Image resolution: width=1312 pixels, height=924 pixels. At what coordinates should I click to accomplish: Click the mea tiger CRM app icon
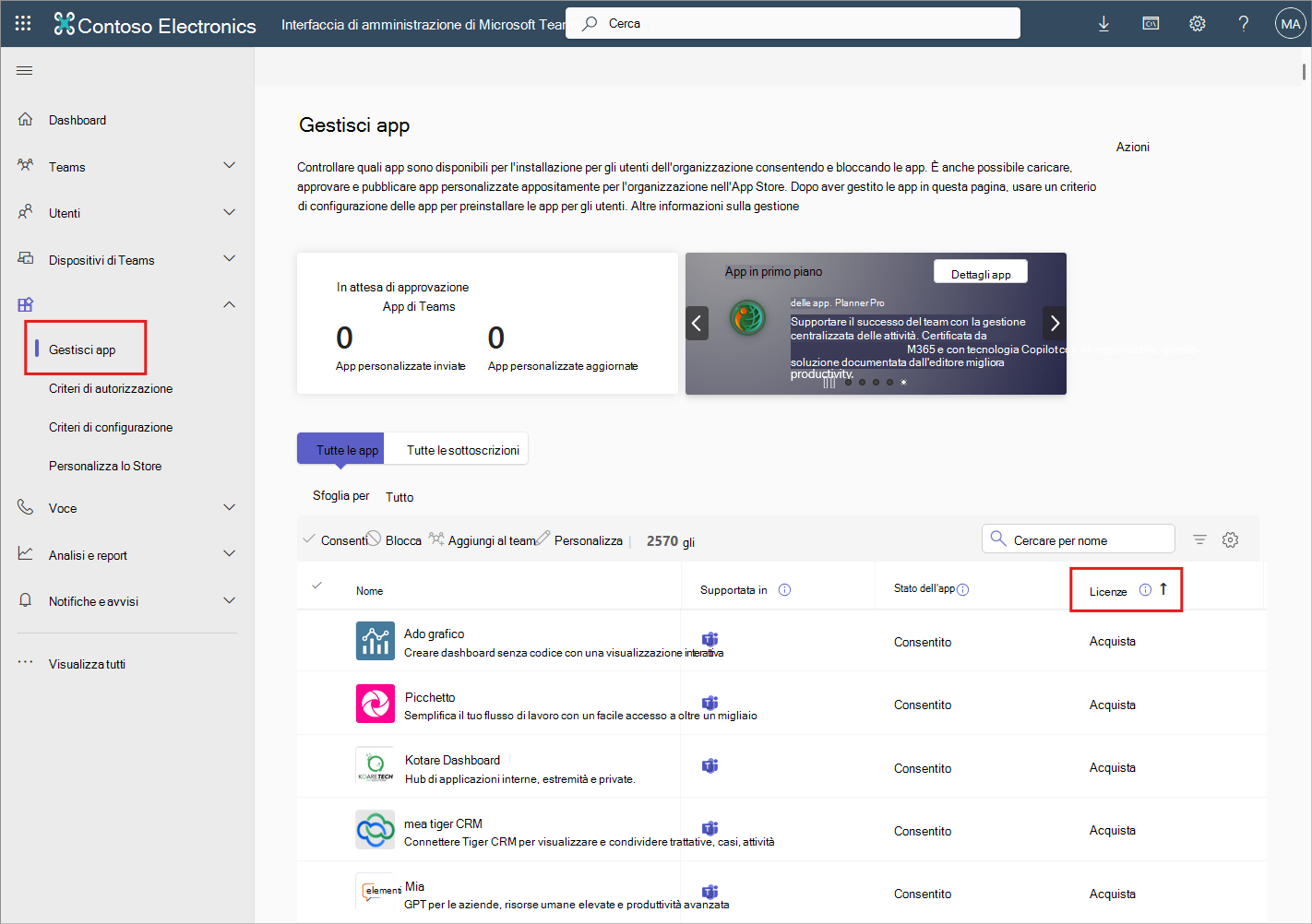[x=376, y=830]
